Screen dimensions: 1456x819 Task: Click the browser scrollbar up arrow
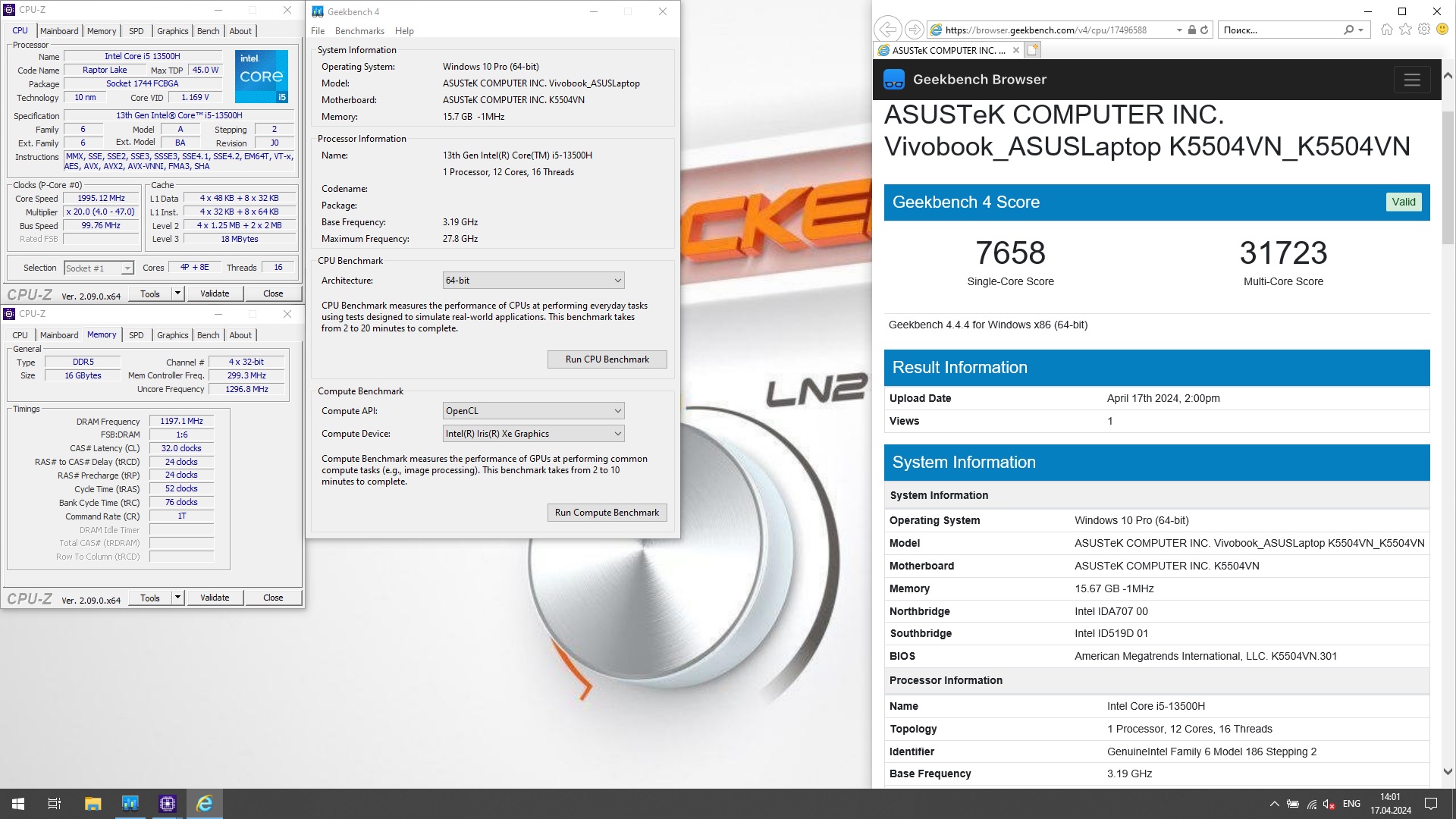[1448, 76]
